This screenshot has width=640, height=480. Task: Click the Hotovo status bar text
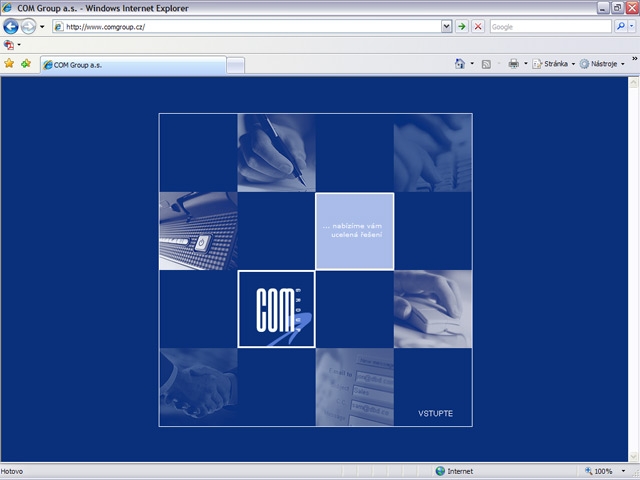(12, 471)
